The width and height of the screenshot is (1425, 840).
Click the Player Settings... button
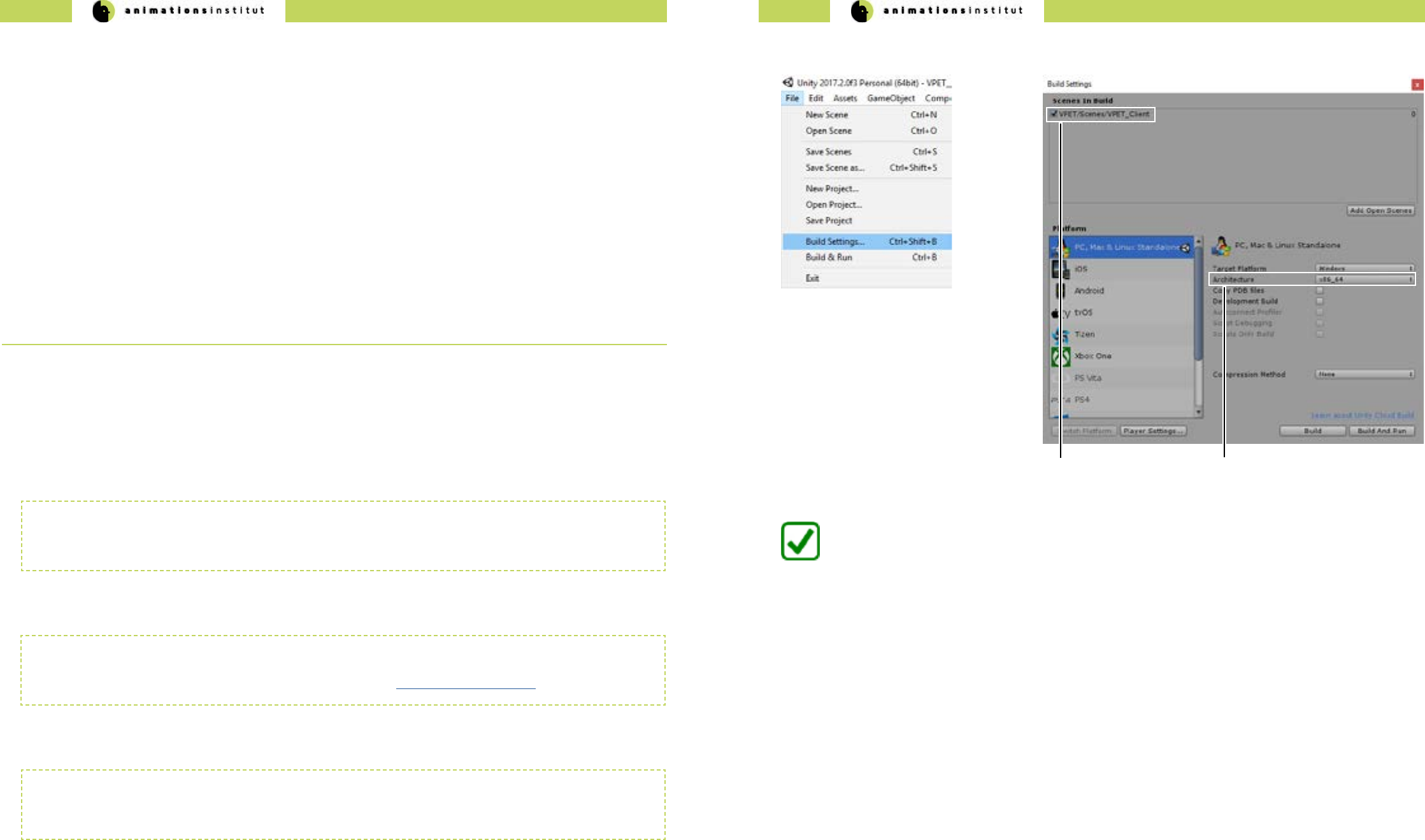click(x=1153, y=431)
